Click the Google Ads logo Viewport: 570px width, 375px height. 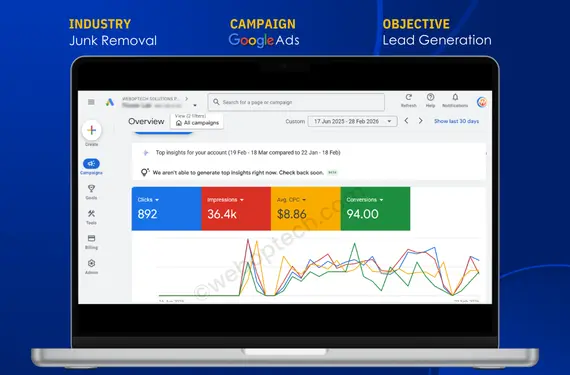click(x=110, y=102)
